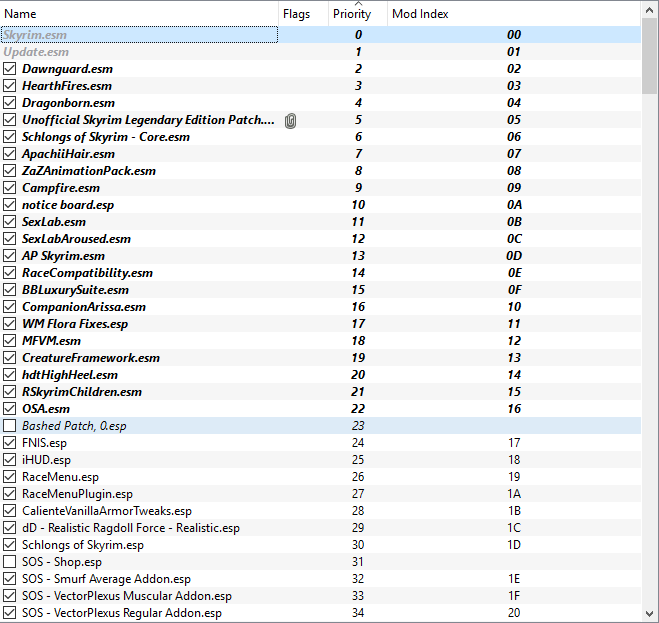Disable the Dragonborn.esm plugin checkbox
The height and width of the screenshot is (623, 659).
(10, 103)
